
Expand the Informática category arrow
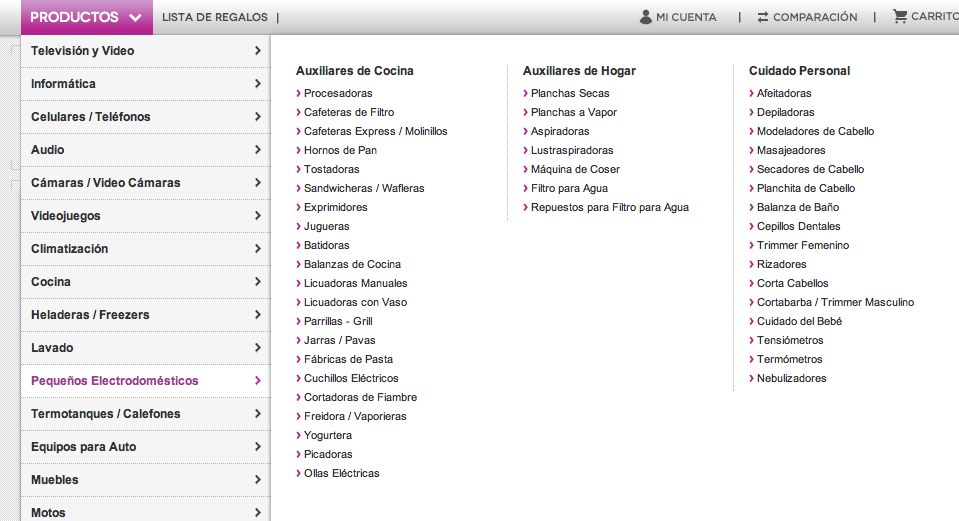(x=257, y=84)
